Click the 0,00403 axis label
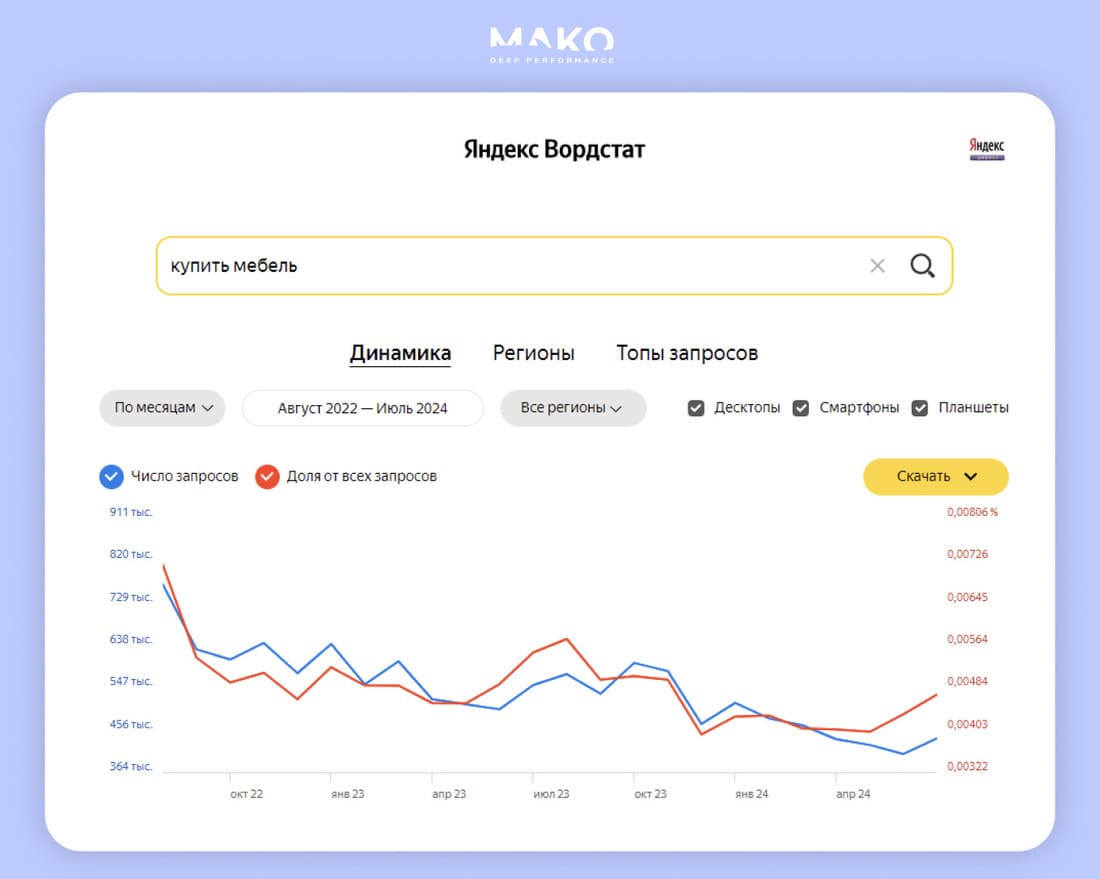 point(967,724)
